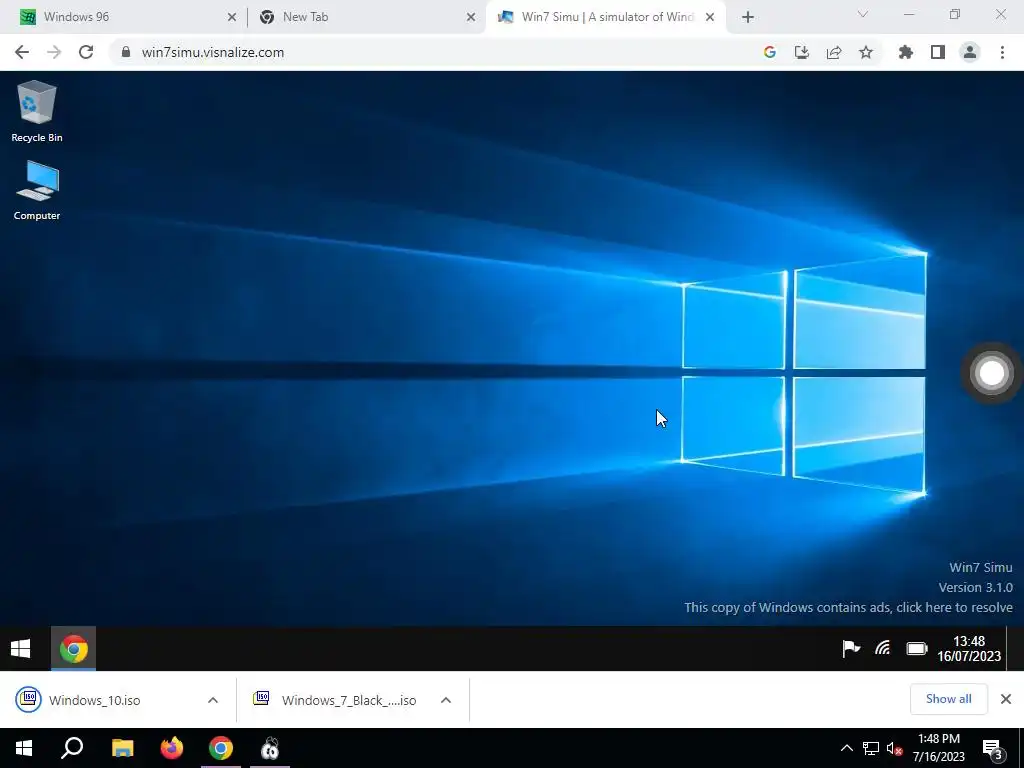This screenshot has width=1024, height=768.
Task: Click the install app icon in address bar
Action: point(801,52)
